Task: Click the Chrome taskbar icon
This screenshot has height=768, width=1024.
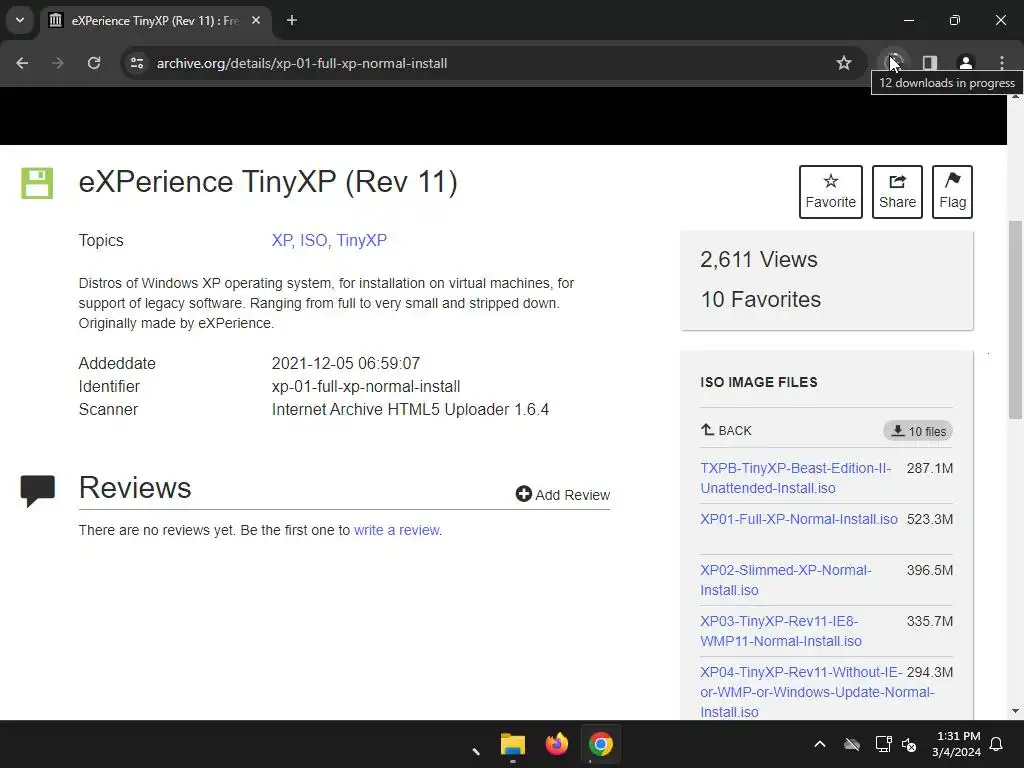Action: (x=600, y=744)
